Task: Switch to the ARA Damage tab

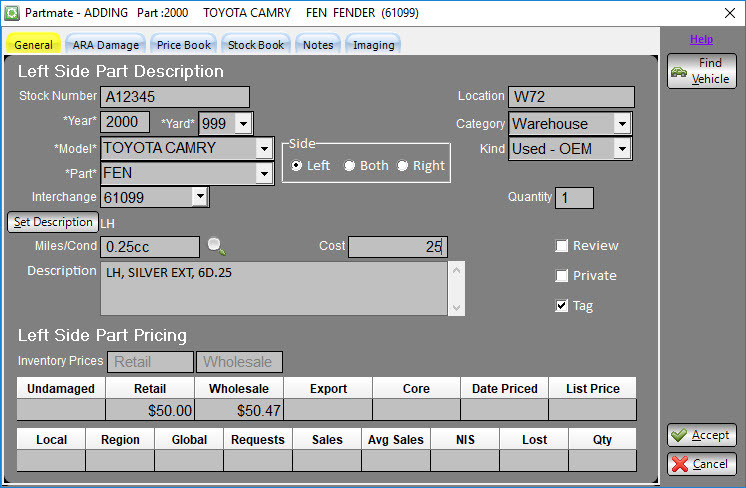Action: coord(106,45)
